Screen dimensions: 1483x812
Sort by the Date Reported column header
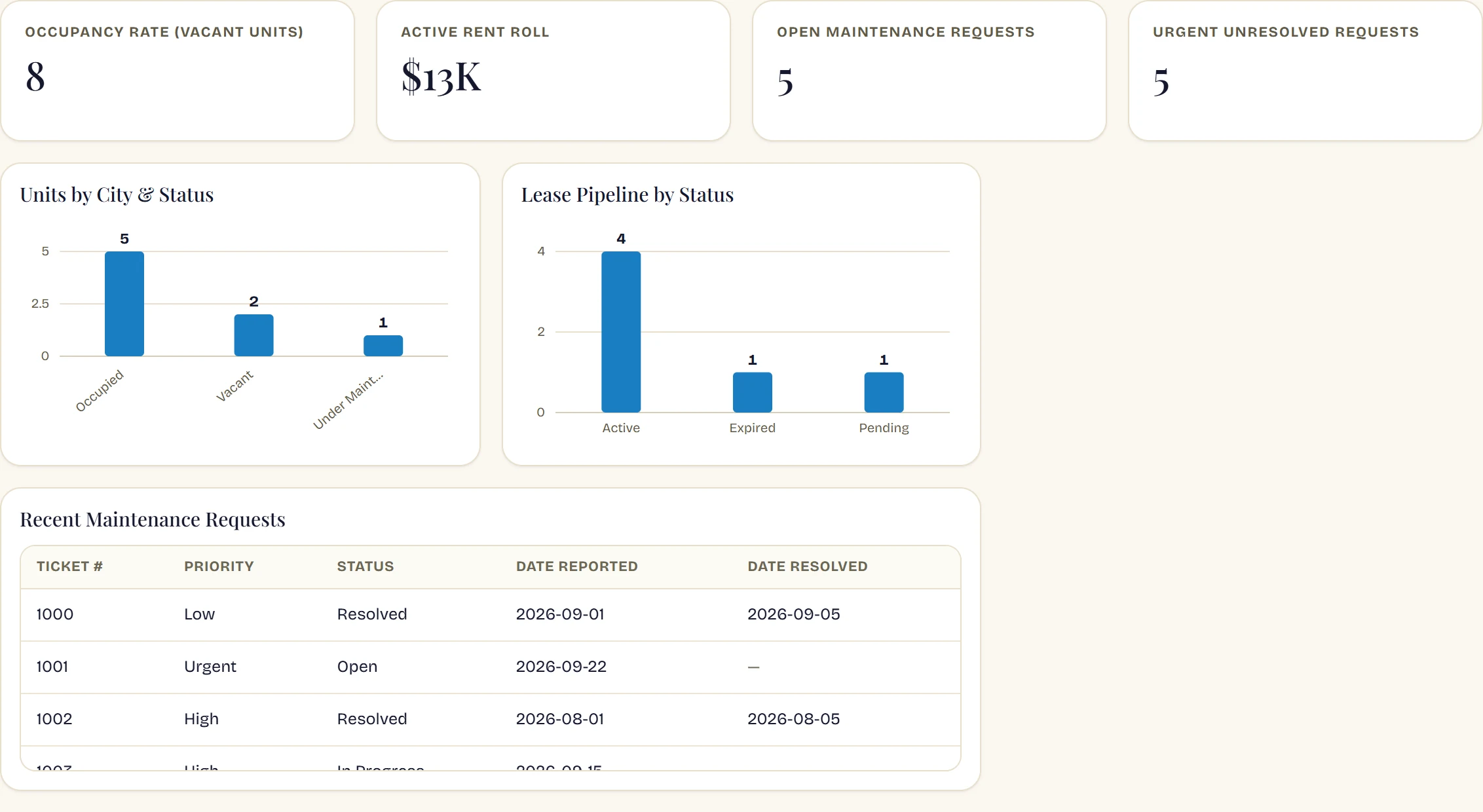577,566
